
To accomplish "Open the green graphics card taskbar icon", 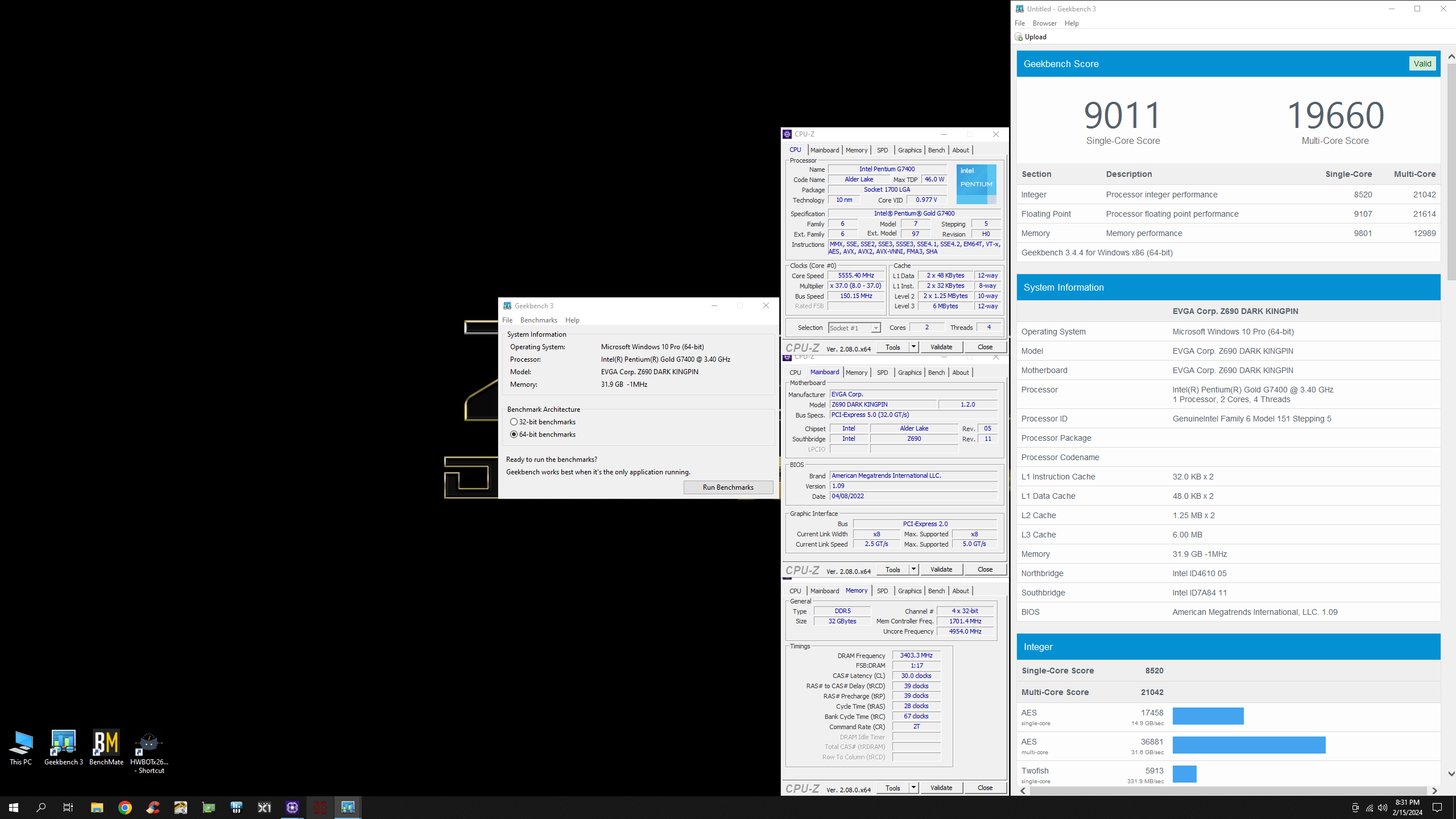I will coord(209,807).
